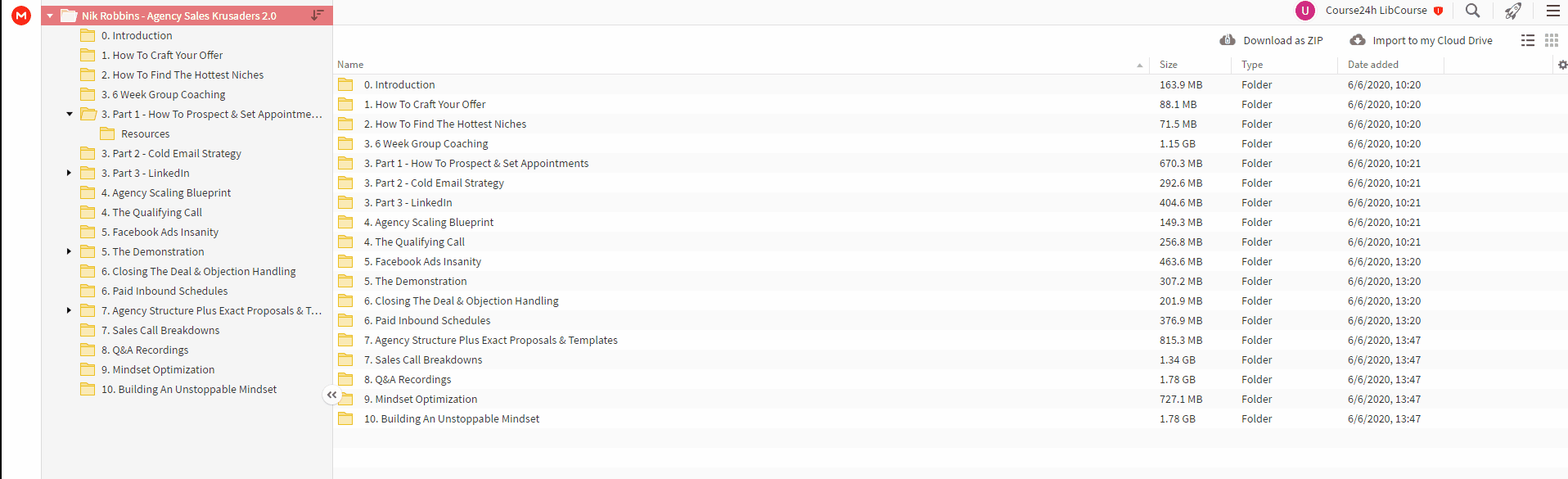
Task: Open 4. Agency Scaling Blueprint row in list
Action: (x=950, y=222)
